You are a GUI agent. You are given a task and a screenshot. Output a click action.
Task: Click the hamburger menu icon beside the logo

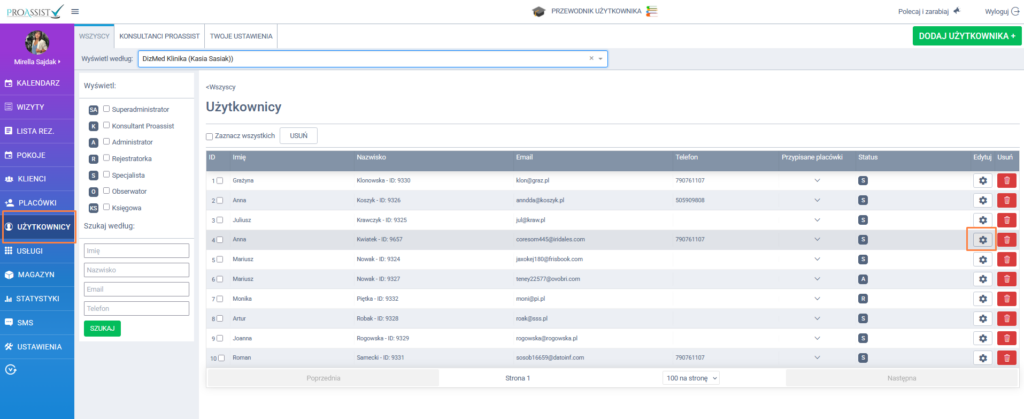pyautogui.click(x=76, y=11)
